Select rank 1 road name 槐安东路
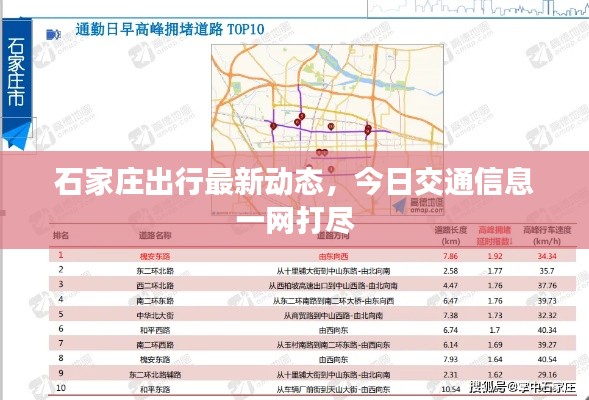Viewport: 589px width, 400px height. click(x=155, y=257)
